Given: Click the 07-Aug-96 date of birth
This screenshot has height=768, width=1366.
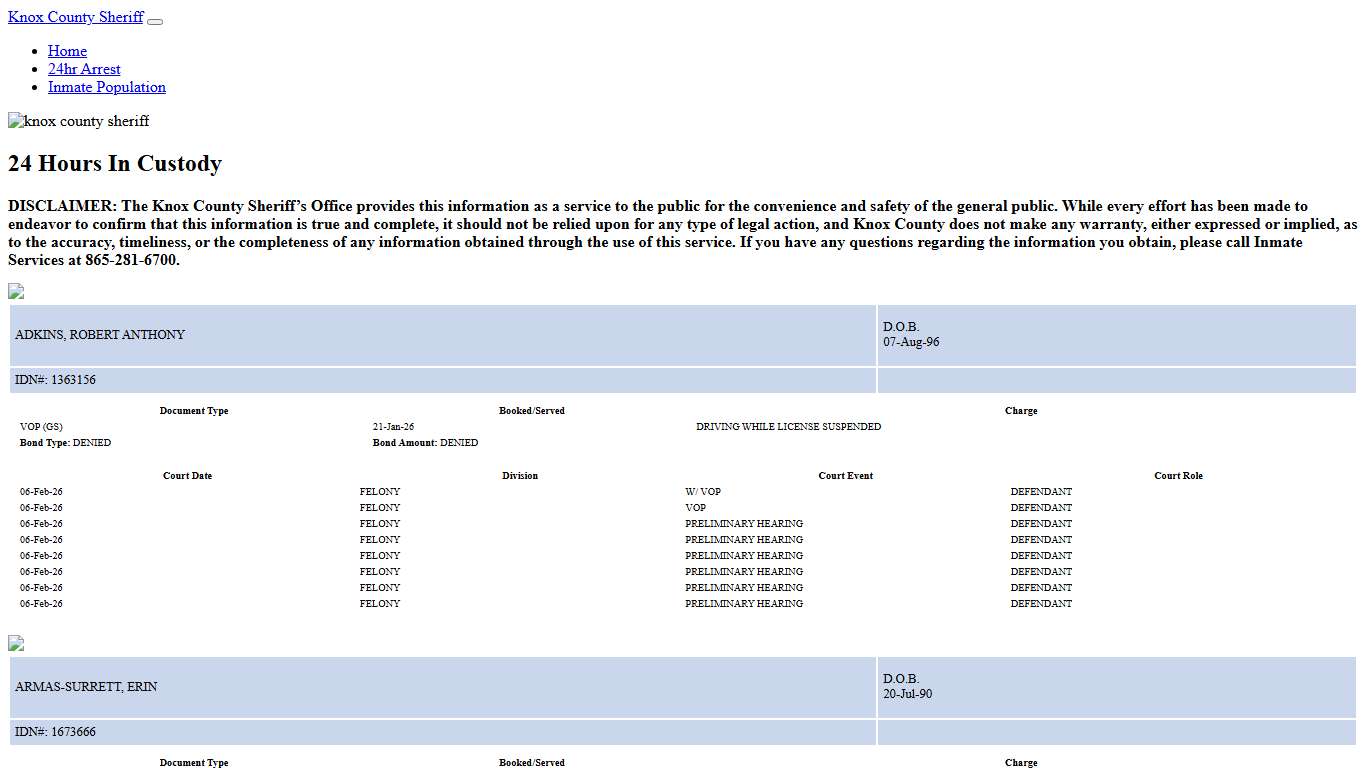Looking at the screenshot, I should tap(911, 342).
